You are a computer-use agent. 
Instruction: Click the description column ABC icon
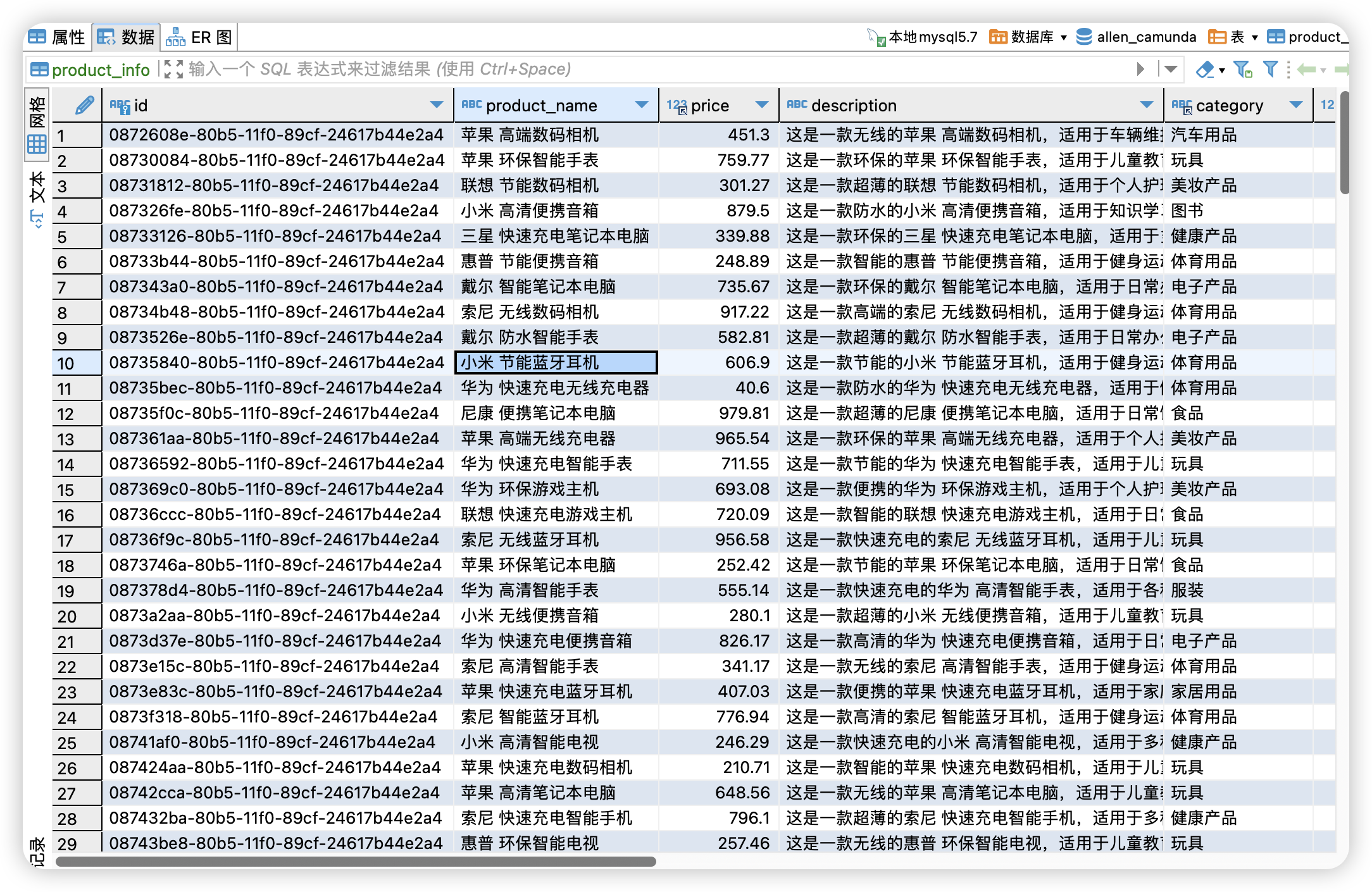(x=797, y=105)
